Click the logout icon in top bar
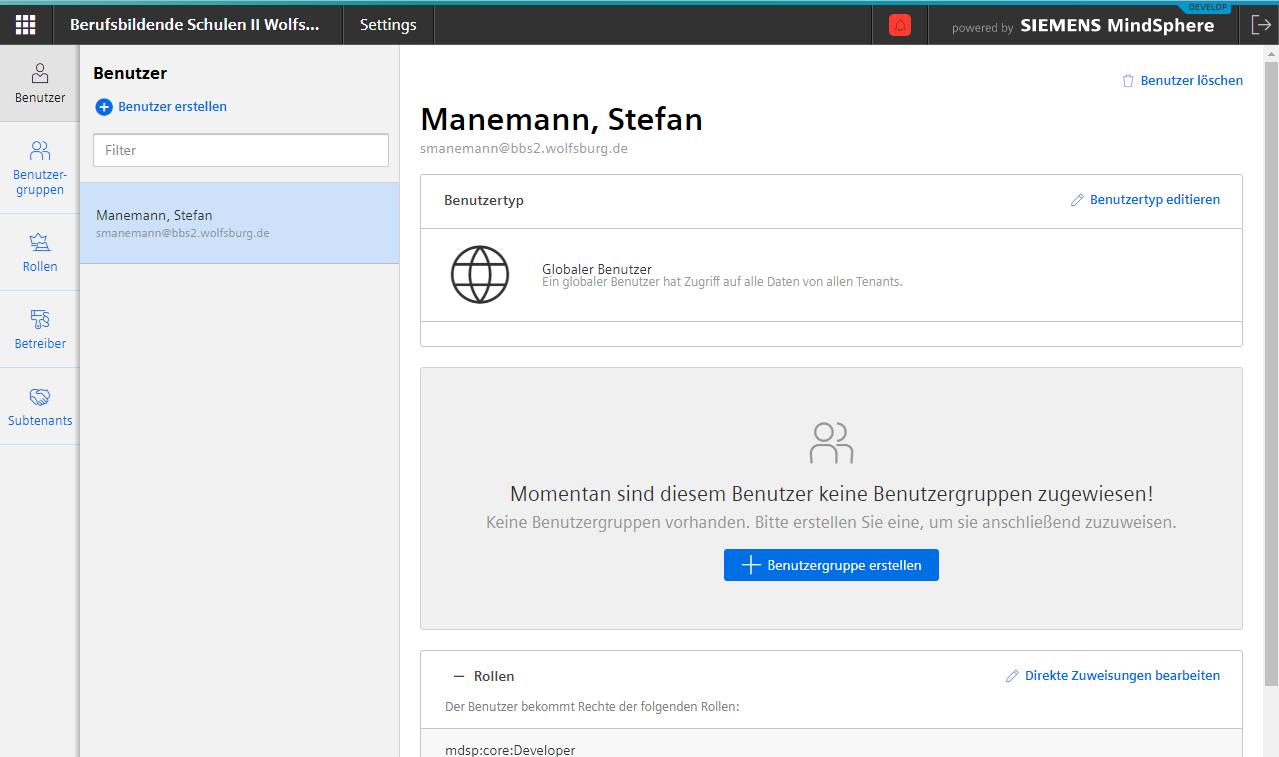1279x757 pixels. (x=1260, y=26)
